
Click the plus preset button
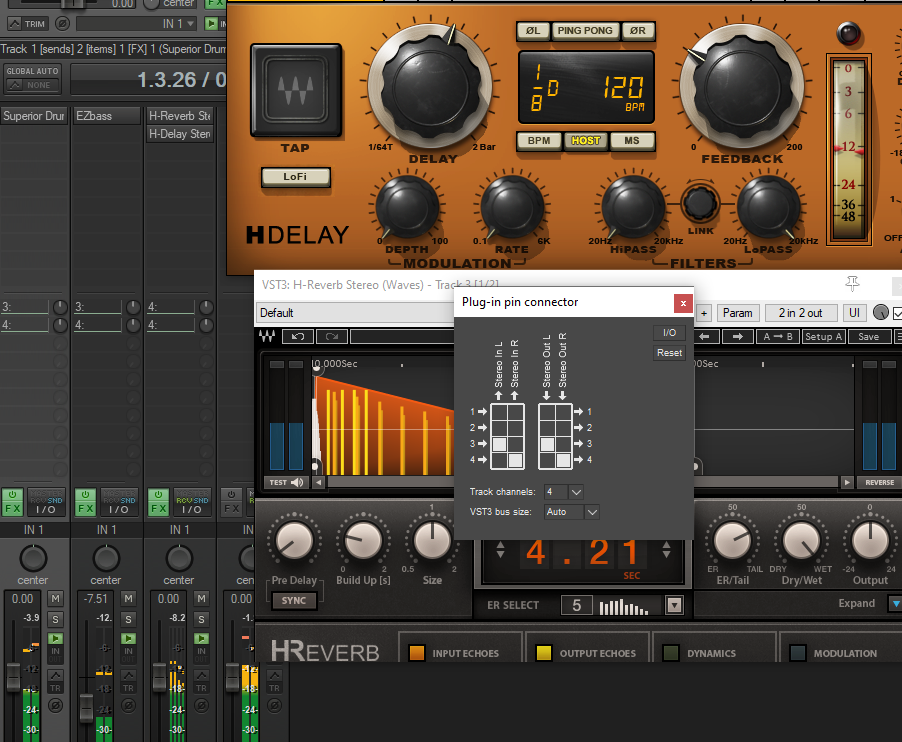coord(704,313)
